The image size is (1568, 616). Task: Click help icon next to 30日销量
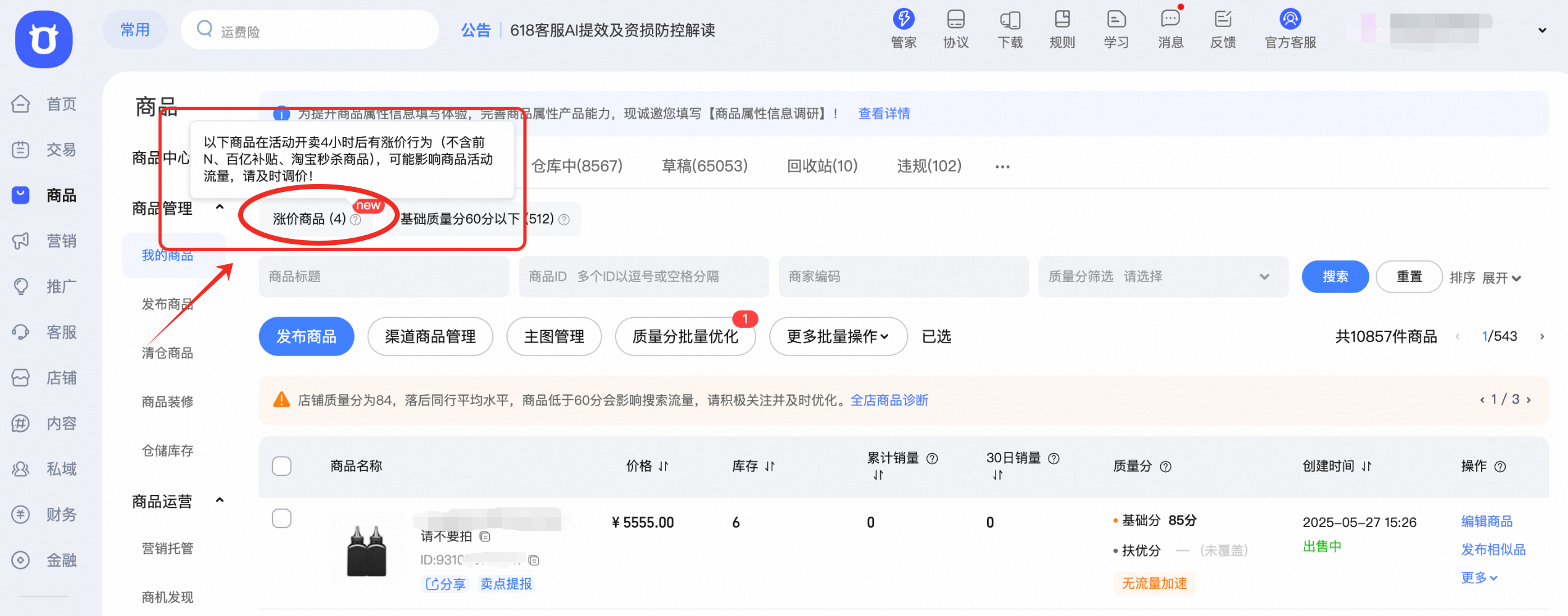[x=1054, y=459]
